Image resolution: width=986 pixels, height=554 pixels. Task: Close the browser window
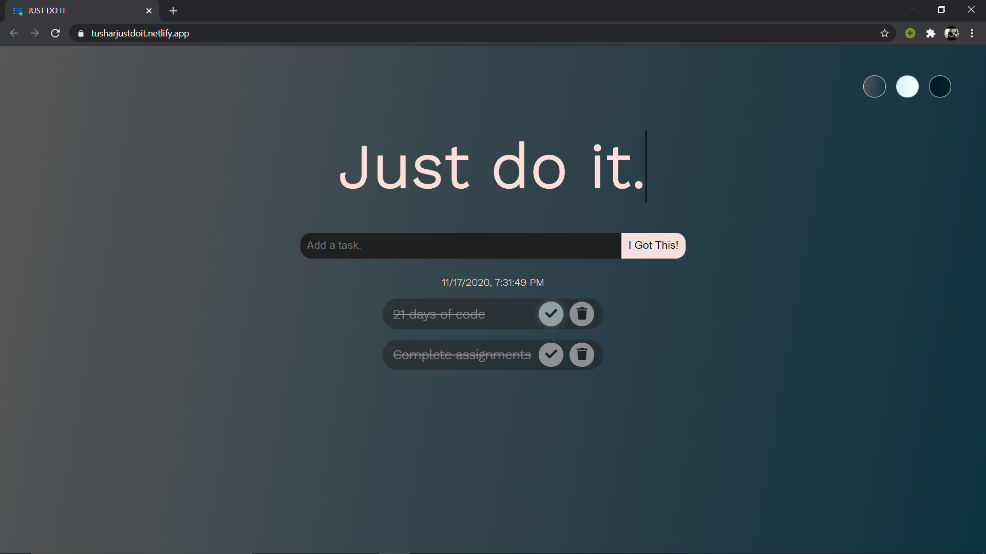pyautogui.click(x=971, y=9)
